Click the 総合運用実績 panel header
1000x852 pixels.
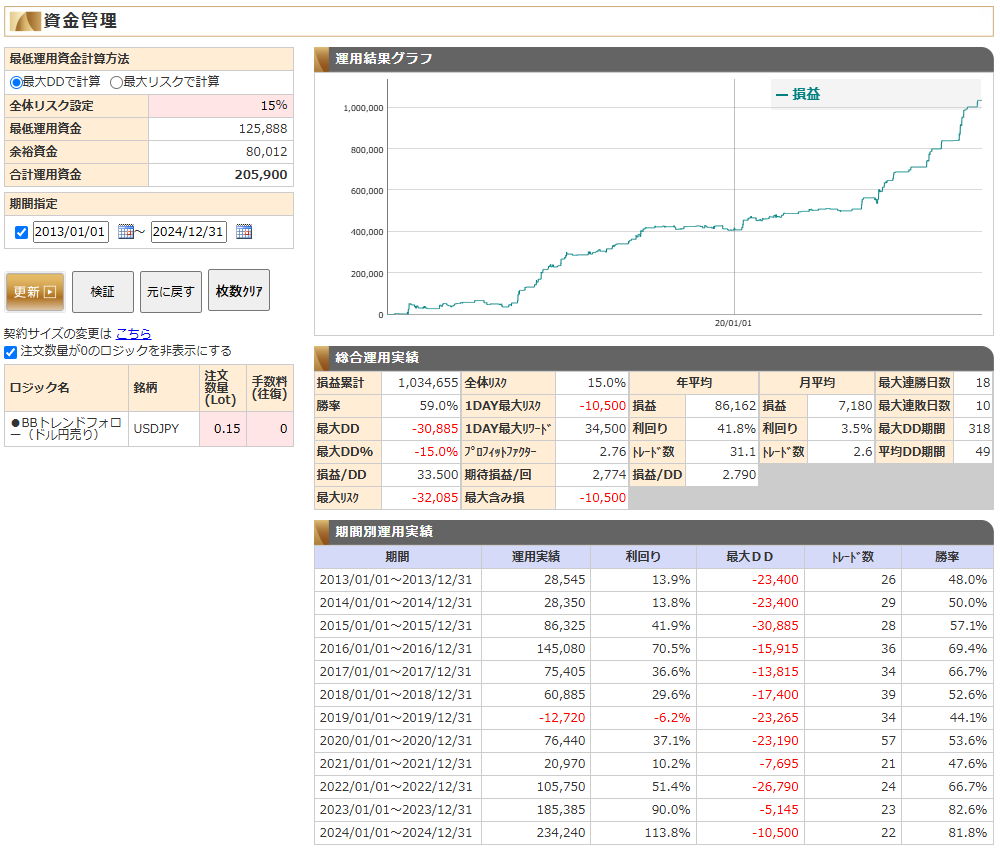tap(654, 358)
